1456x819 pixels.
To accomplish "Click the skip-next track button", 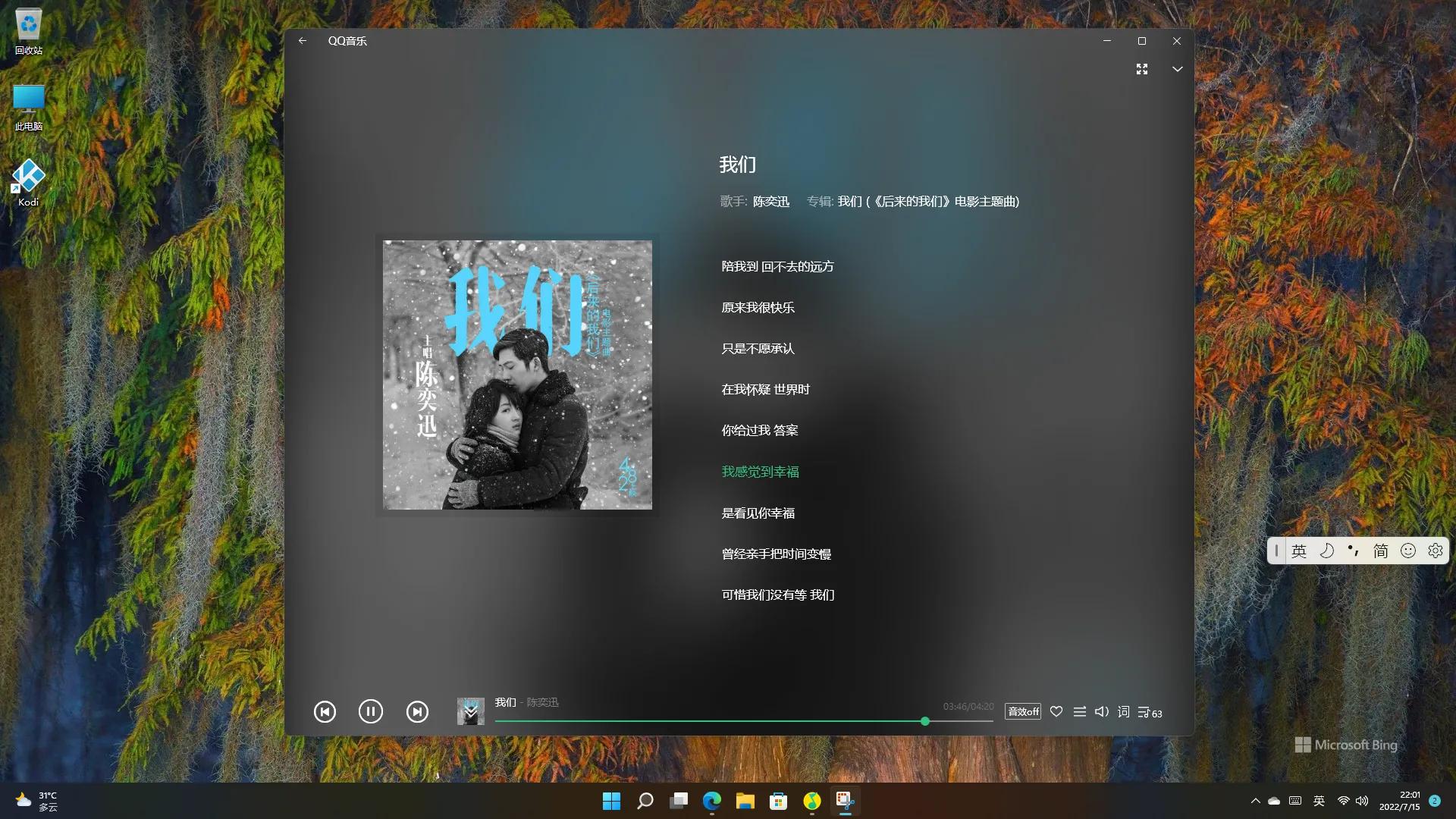I will click(416, 711).
